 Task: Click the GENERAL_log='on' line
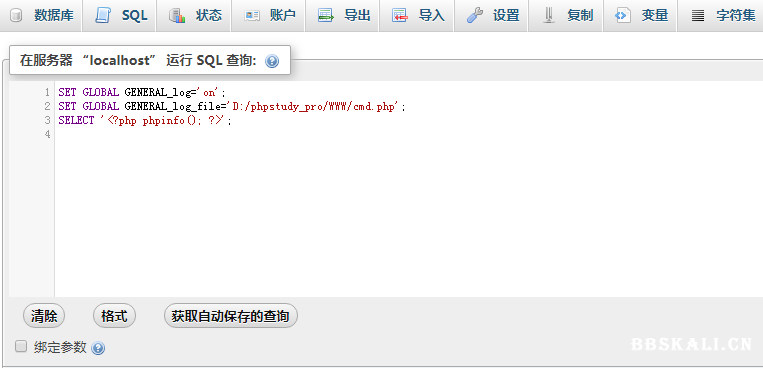142,92
